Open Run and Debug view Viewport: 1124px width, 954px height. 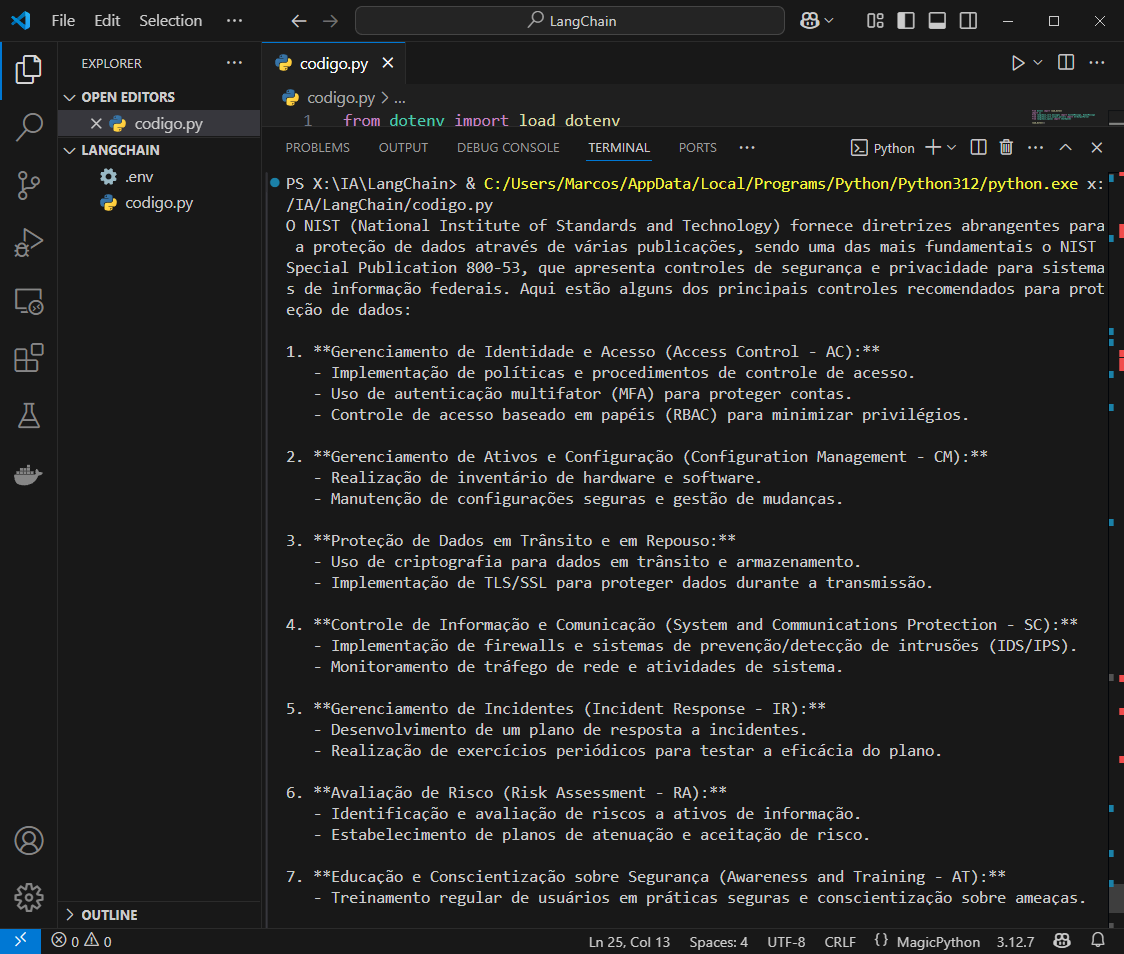29,243
